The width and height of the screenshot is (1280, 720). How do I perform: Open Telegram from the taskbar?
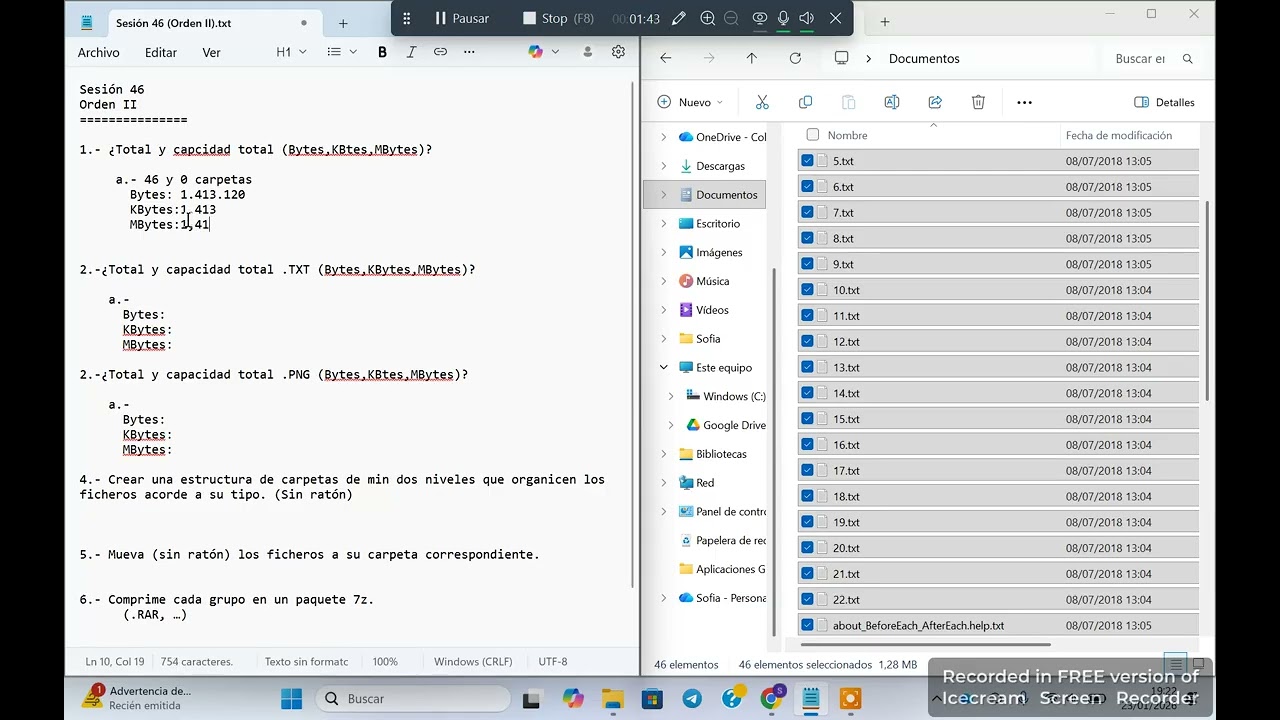point(692,698)
